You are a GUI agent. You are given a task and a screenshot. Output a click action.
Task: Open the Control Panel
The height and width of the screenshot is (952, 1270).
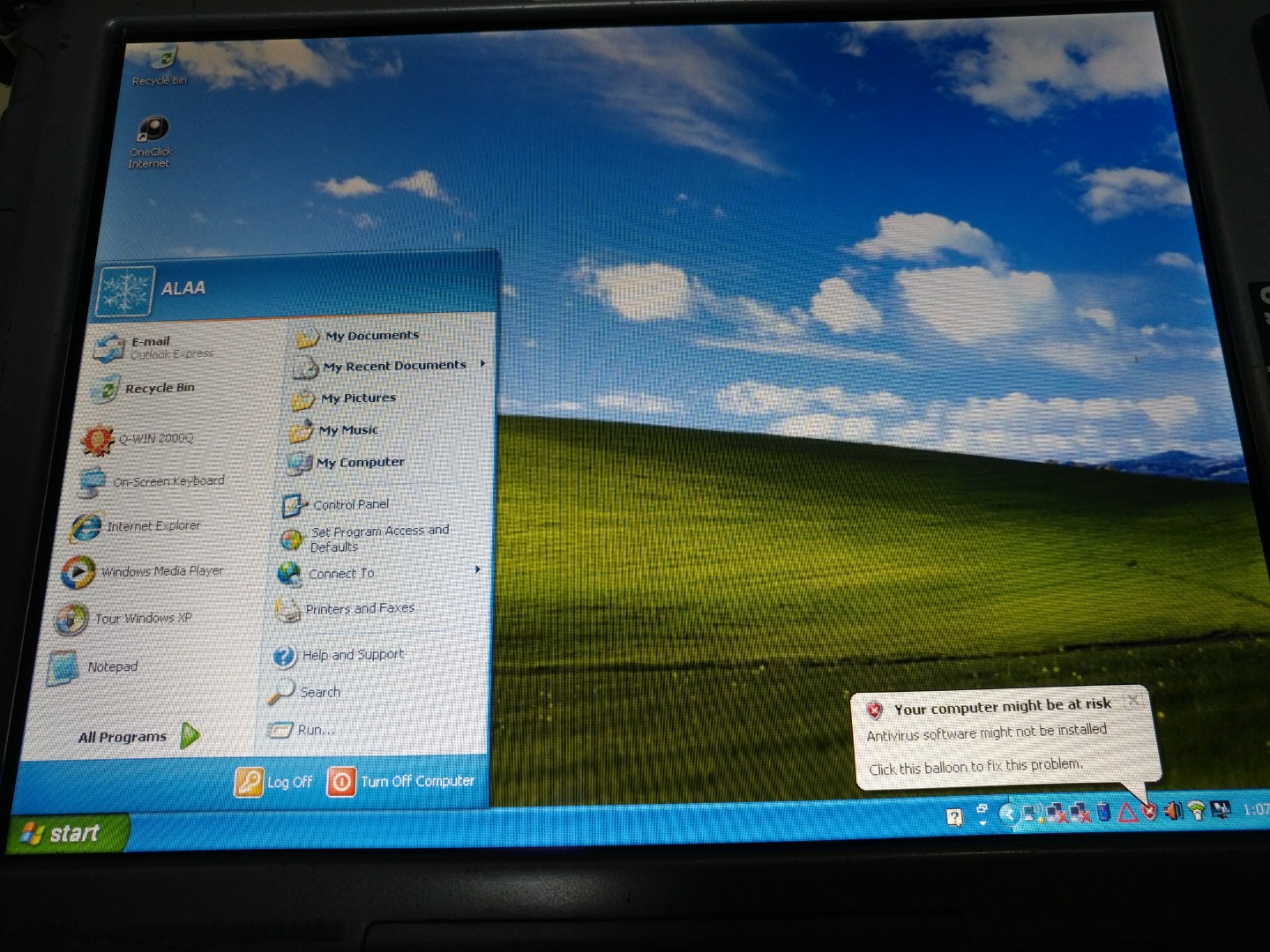(x=335, y=504)
